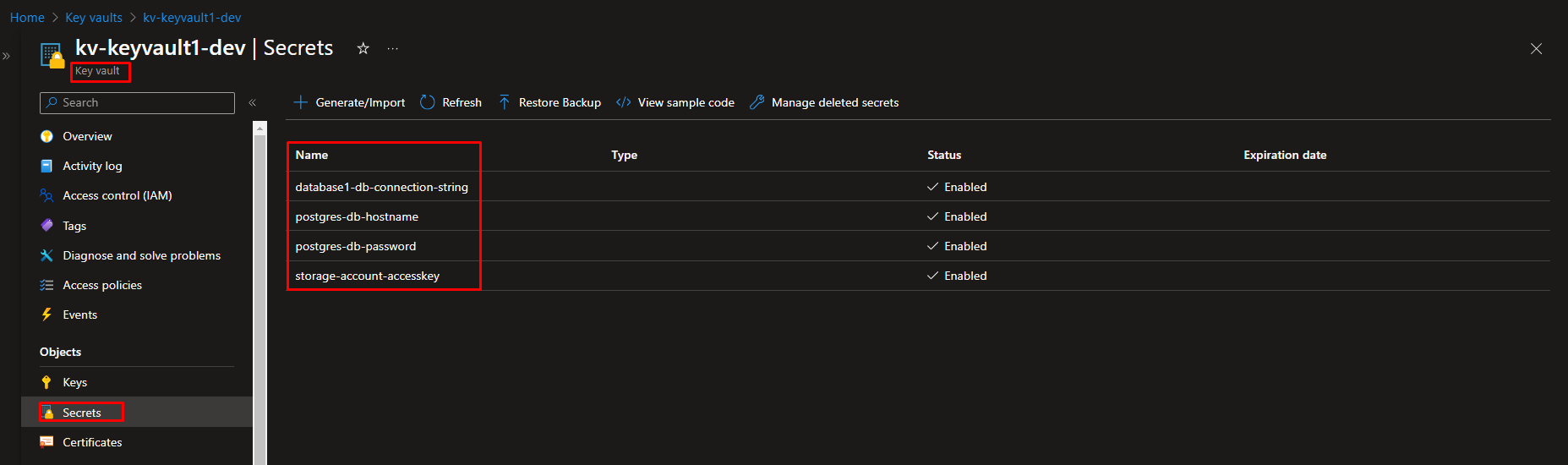
Task: Open Access control (IAM)
Action: 117,195
